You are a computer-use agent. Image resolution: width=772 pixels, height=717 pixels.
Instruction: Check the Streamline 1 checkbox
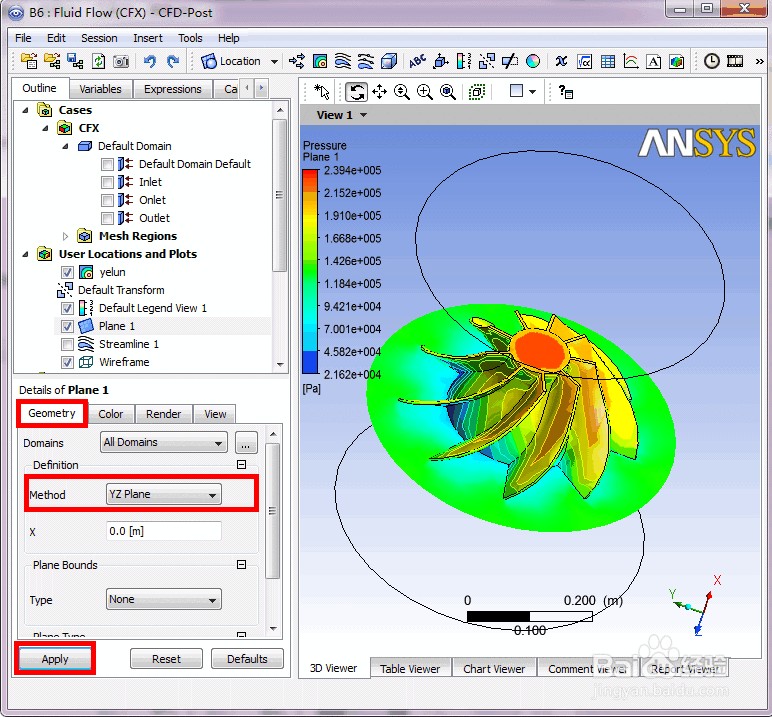[x=67, y=344]
